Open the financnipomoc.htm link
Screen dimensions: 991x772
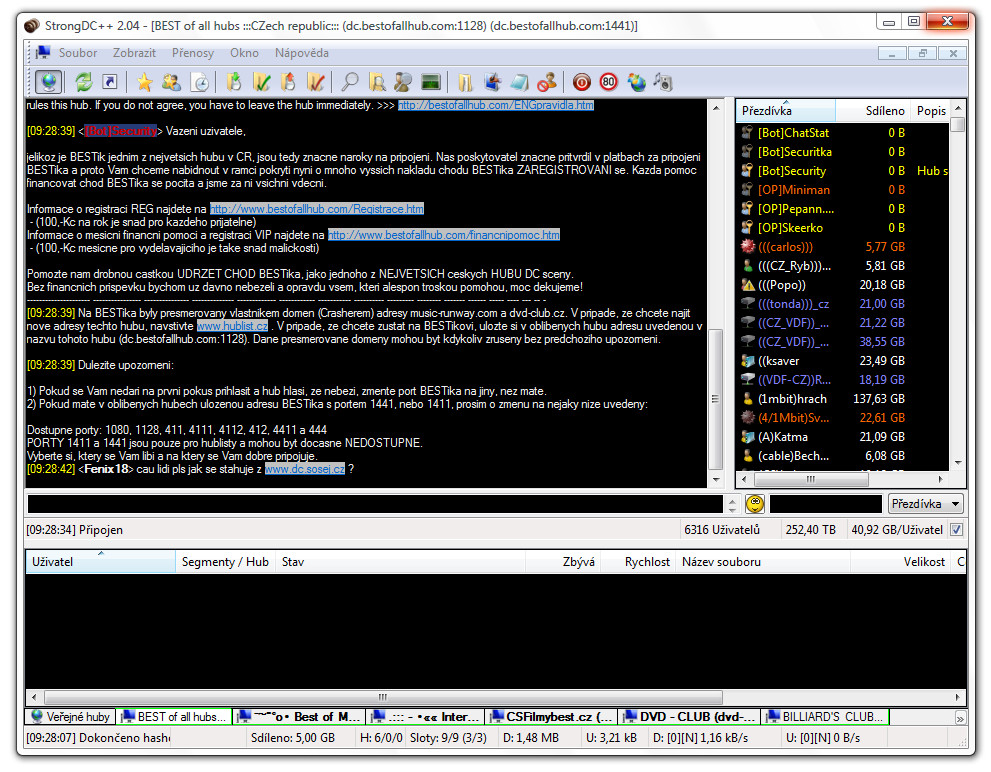(x=444, y=235)
